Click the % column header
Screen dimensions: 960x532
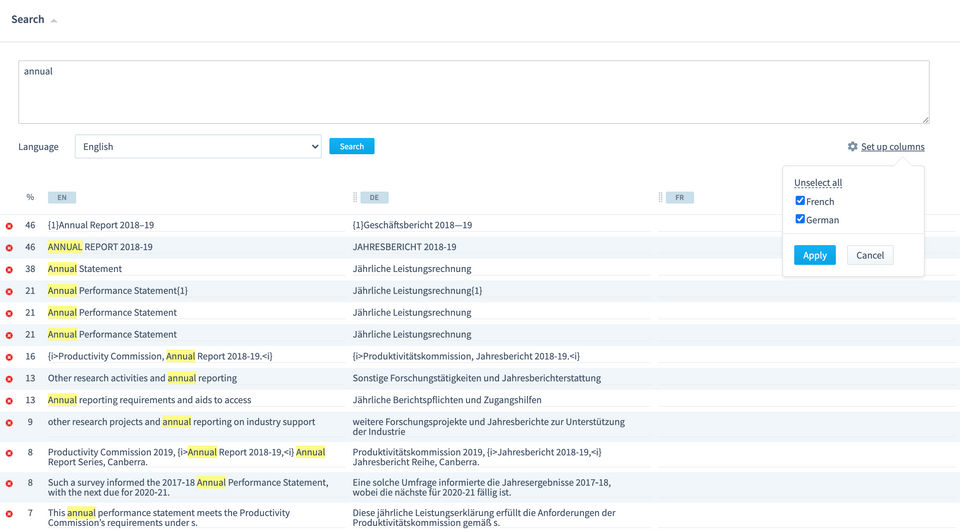click(x=30, y=197)
